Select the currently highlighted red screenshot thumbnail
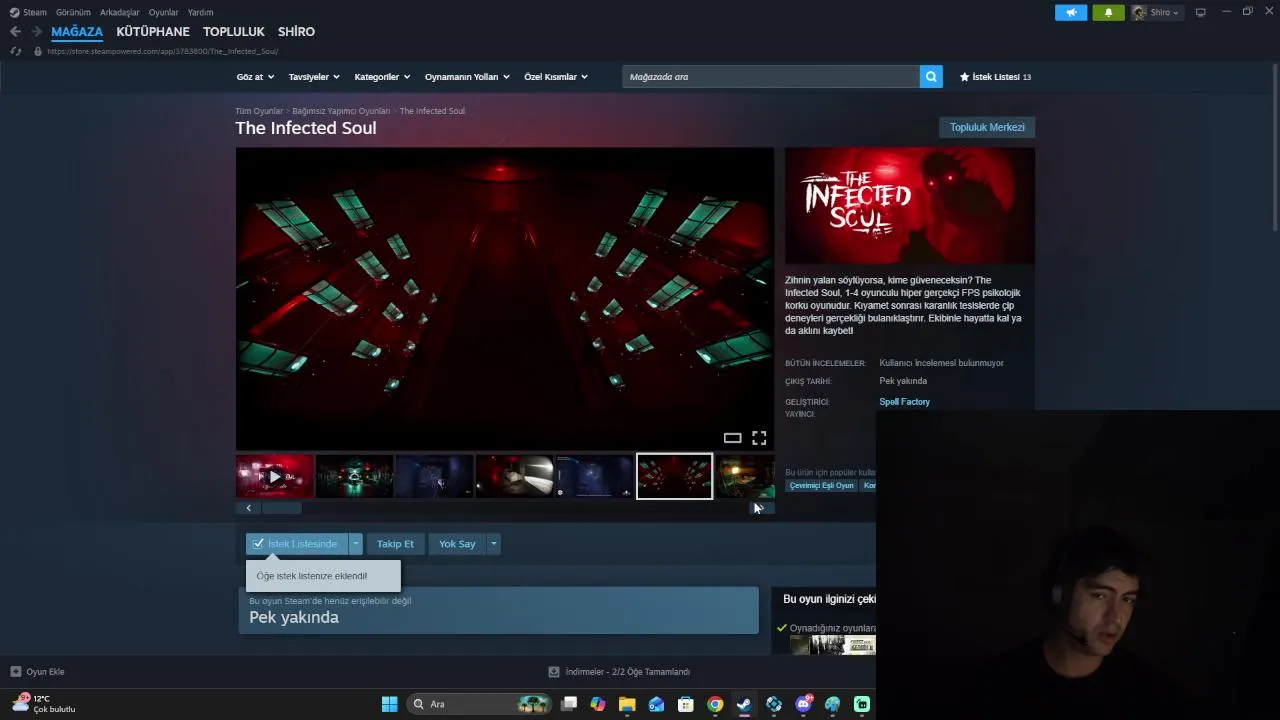Image resolution: width=1280 pixels, height=720 pixels. (x=674, y=476)
